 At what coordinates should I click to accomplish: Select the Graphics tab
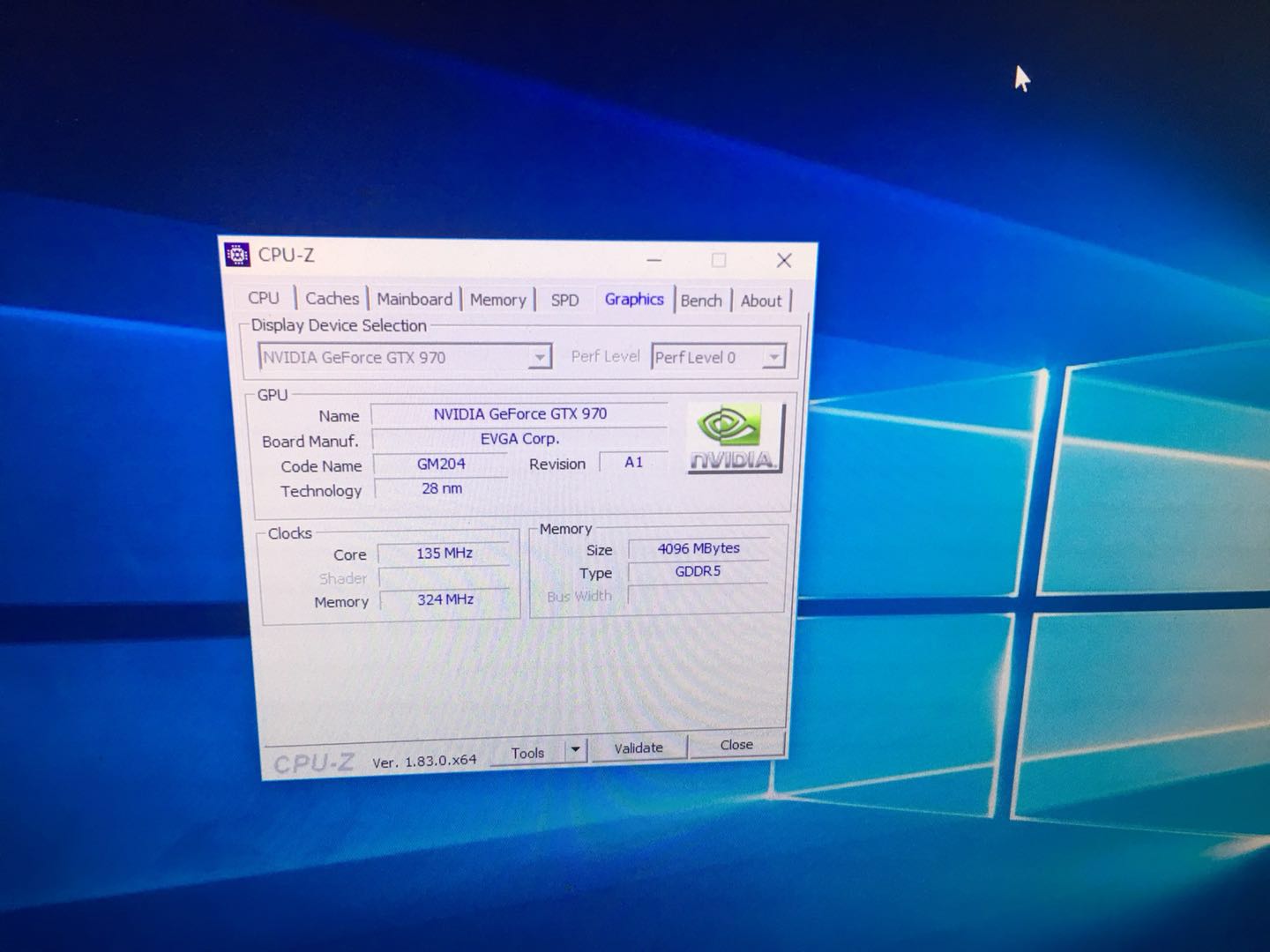coord(634,300)
